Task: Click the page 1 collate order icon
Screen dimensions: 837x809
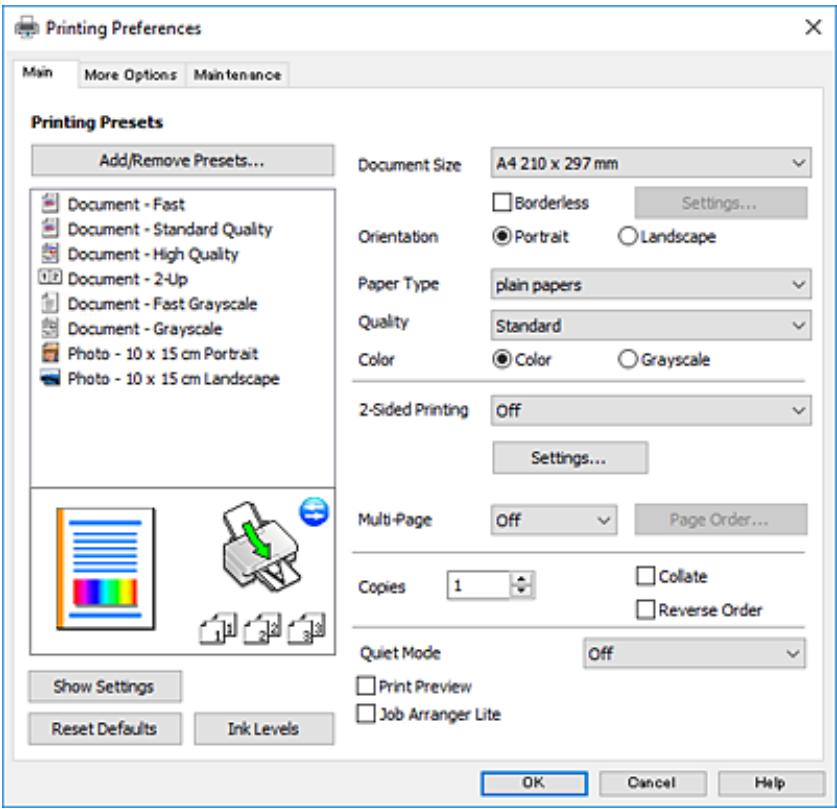Action: coord(217,628)
